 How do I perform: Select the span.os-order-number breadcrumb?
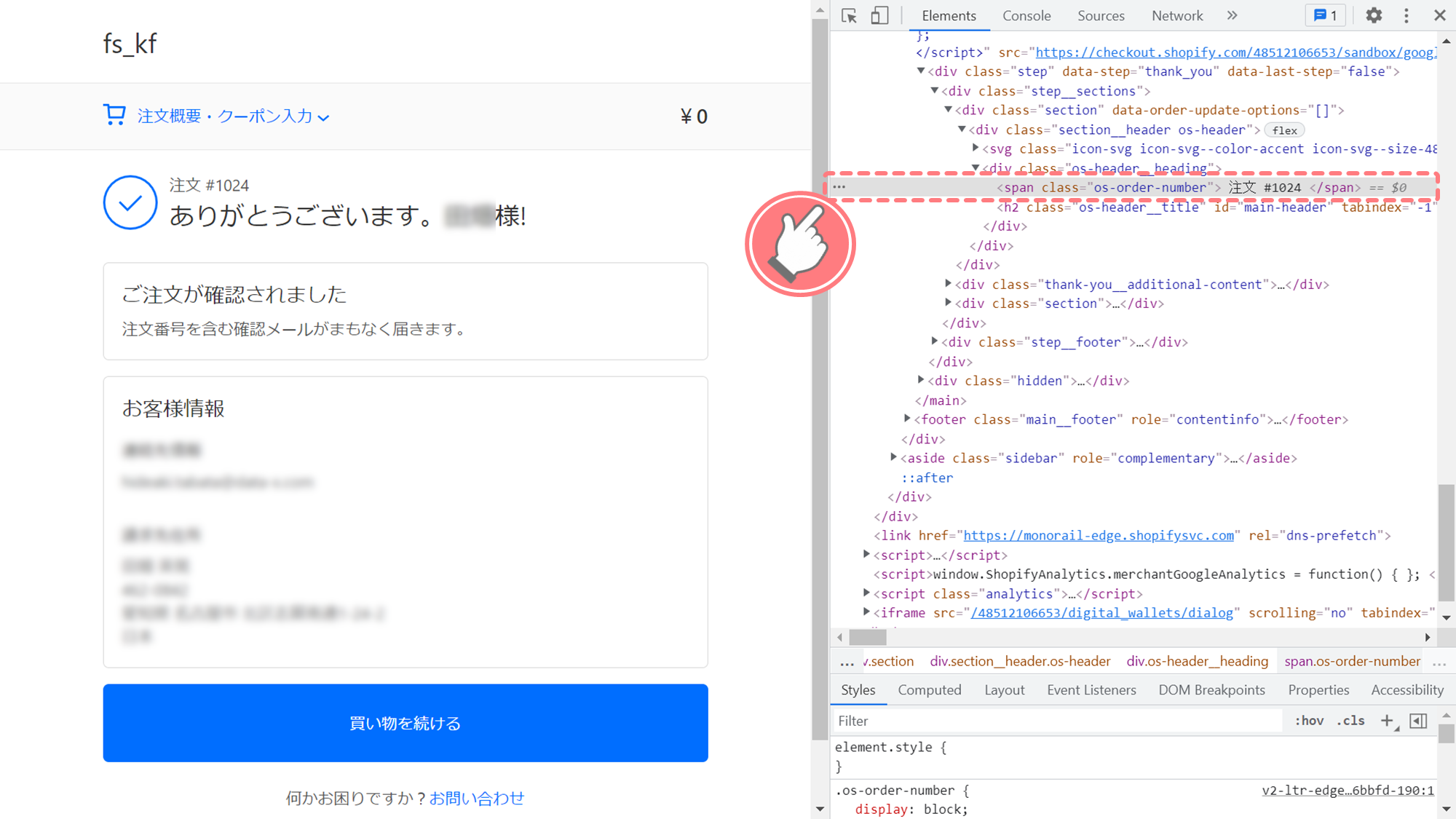(1352, 662)
